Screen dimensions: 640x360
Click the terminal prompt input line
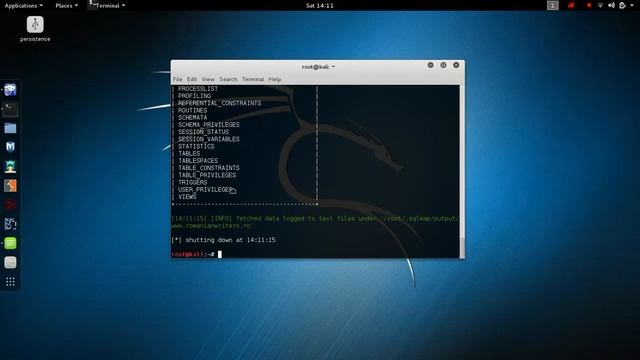click(x=315, y=254)
